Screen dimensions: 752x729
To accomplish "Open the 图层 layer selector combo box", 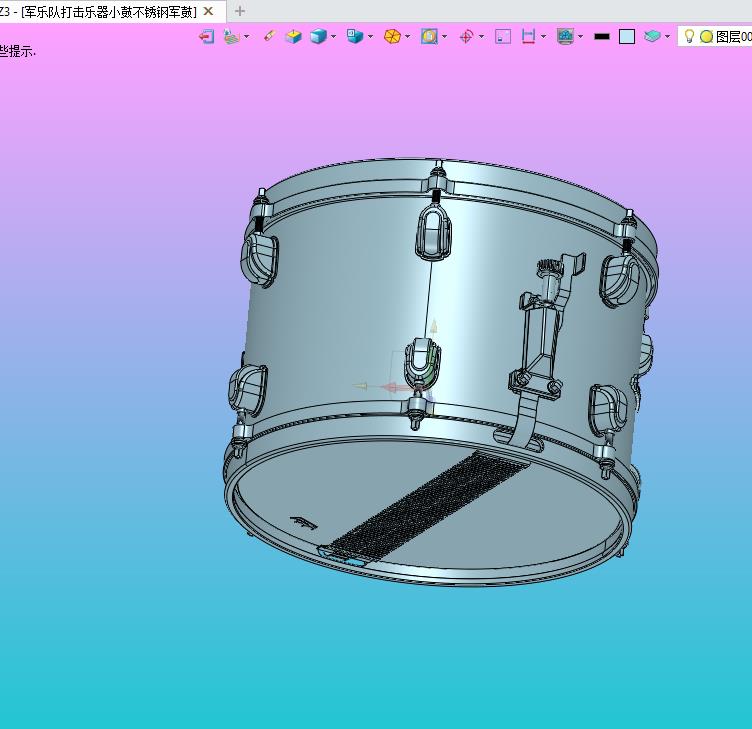I will (x=715, y=36).
